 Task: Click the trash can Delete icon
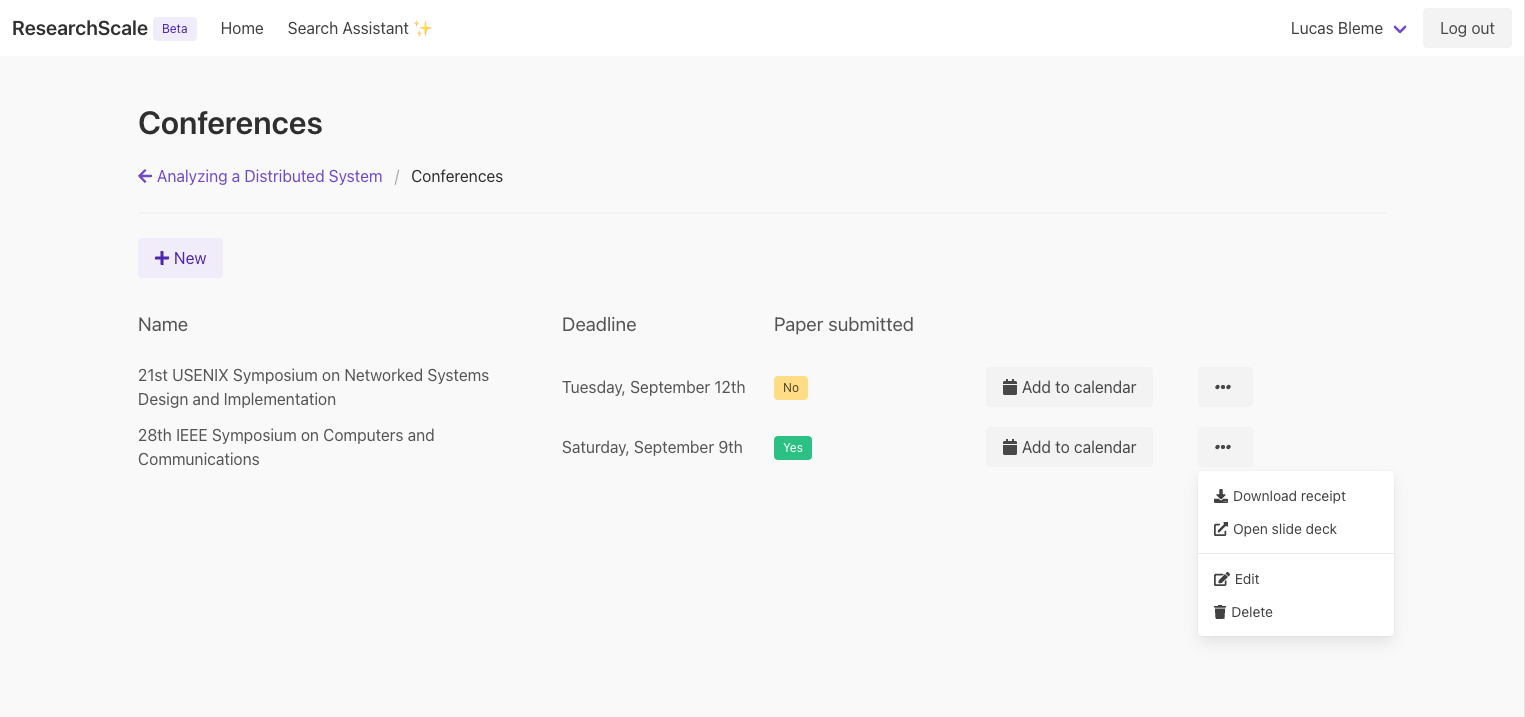[1220, 612]
